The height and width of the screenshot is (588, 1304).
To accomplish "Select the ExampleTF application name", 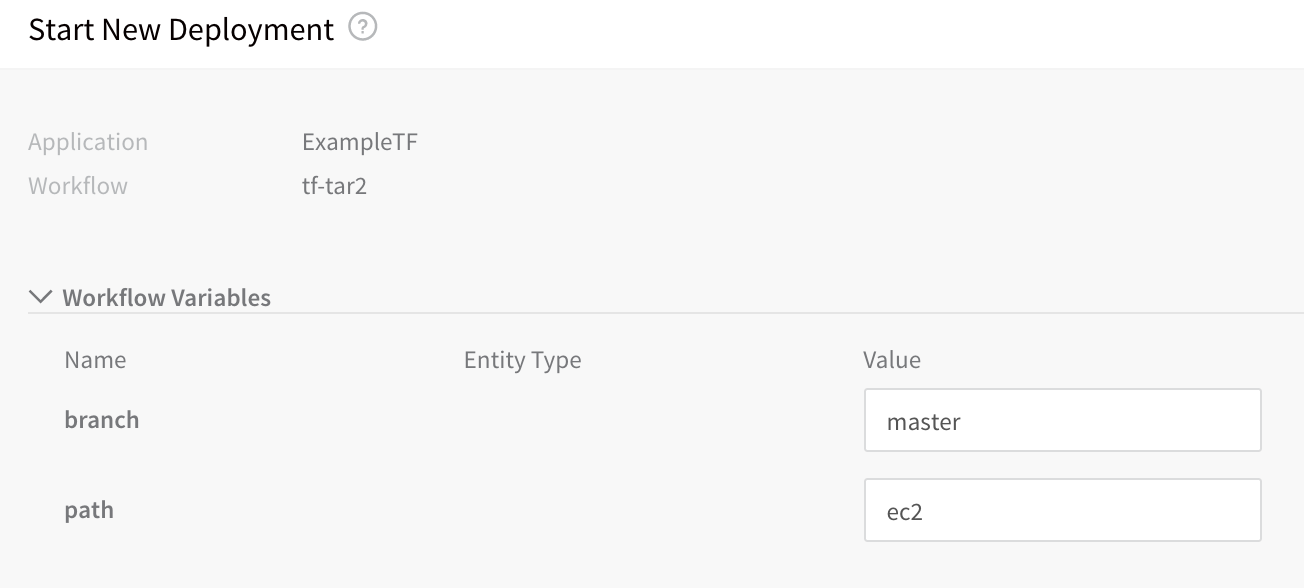I will point(360,142).
